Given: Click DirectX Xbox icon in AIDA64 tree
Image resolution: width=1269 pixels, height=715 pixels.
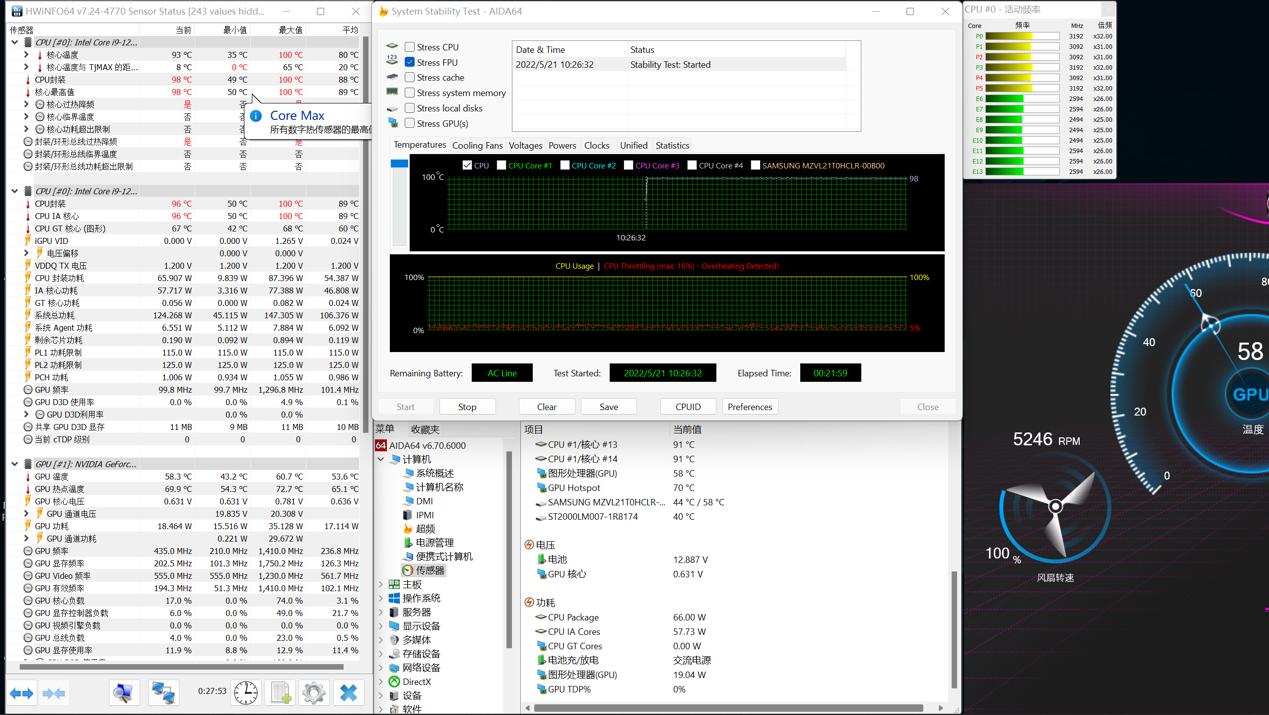Looking at the screenshot, I should click(x=394, y=682).
